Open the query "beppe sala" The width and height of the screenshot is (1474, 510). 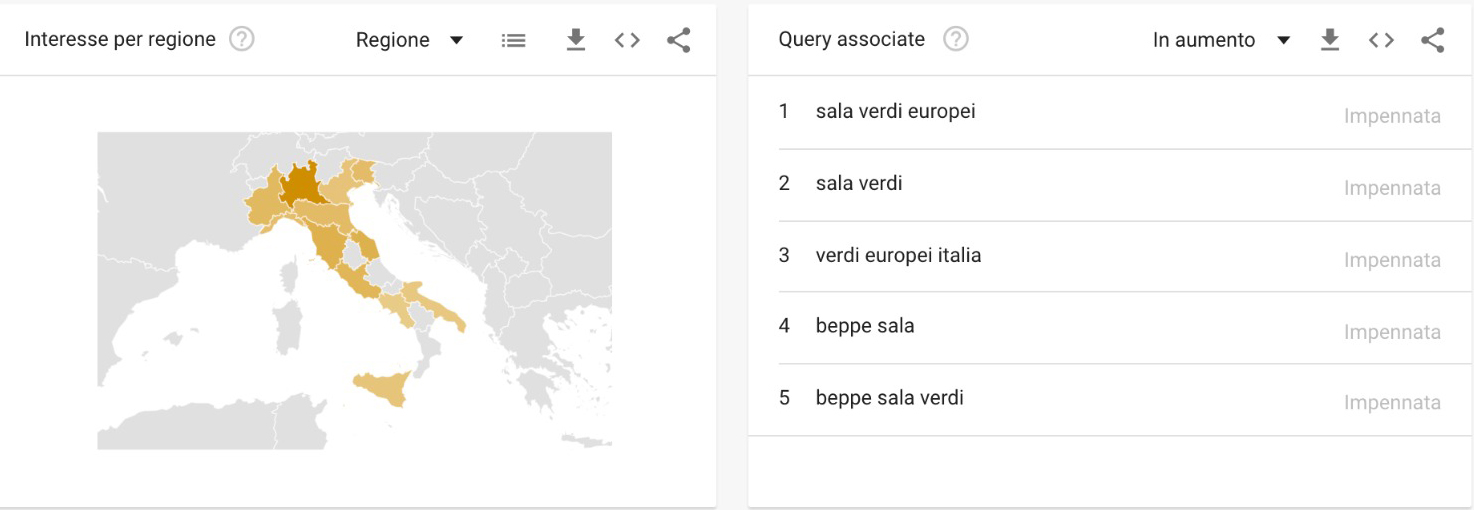(x=865, y=326)
